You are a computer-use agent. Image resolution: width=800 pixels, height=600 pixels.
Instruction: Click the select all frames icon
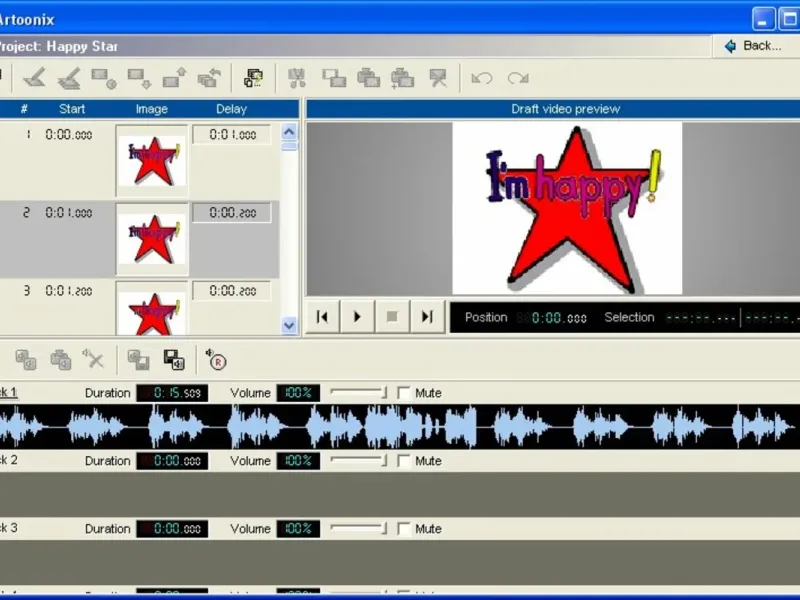point(254,78)
